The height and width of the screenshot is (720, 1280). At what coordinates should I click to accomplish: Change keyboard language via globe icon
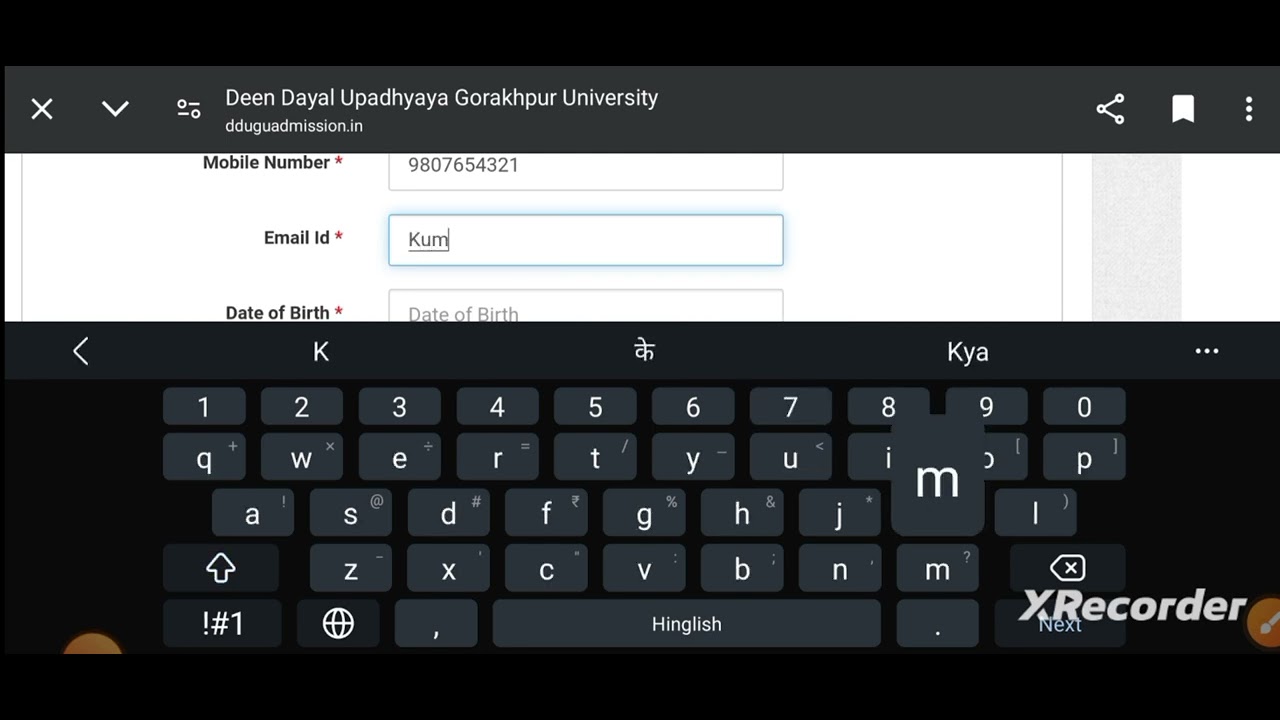tap(339, 624)
